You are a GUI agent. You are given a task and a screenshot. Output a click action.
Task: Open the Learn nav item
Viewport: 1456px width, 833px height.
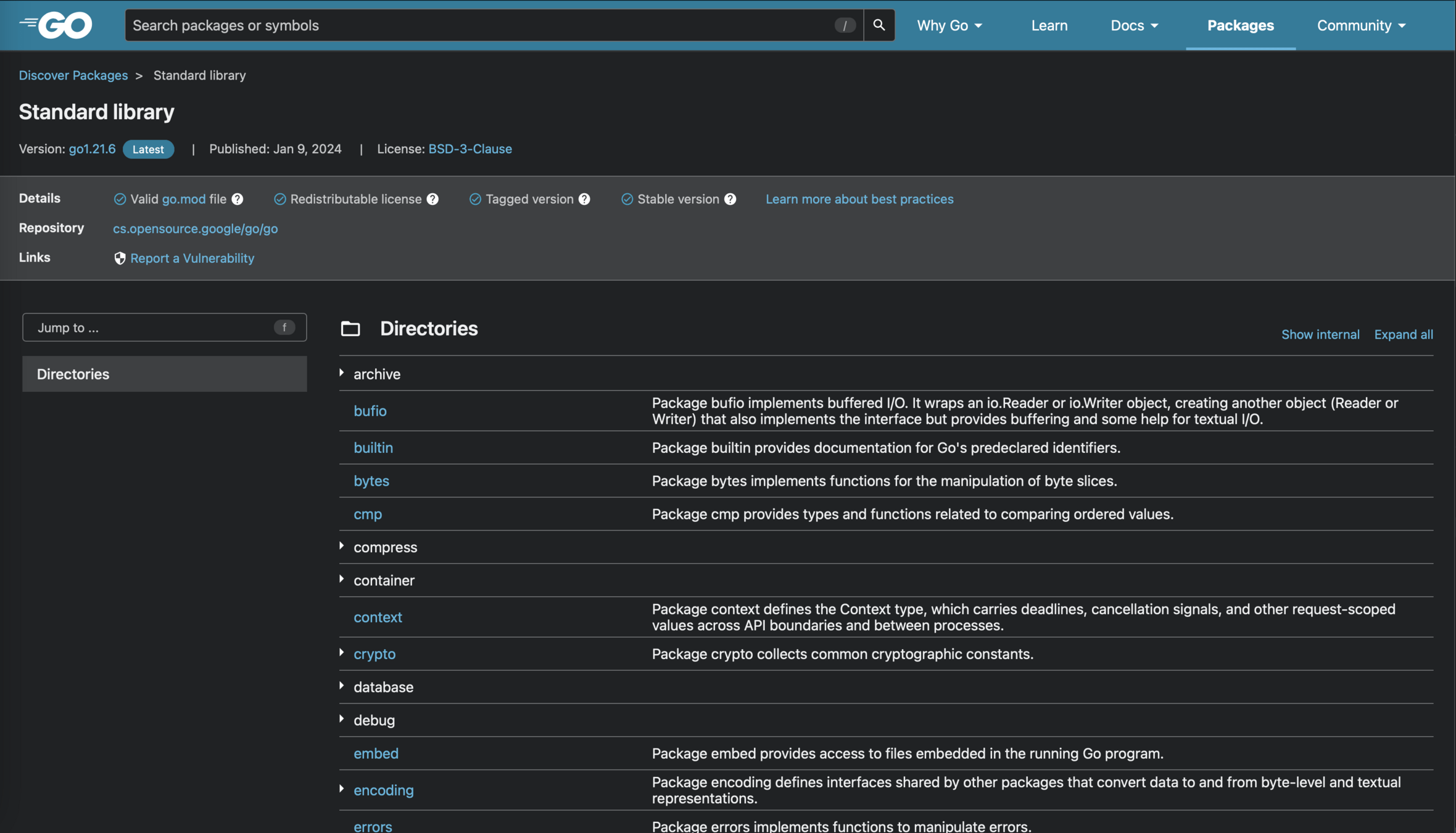[1049, 25]
